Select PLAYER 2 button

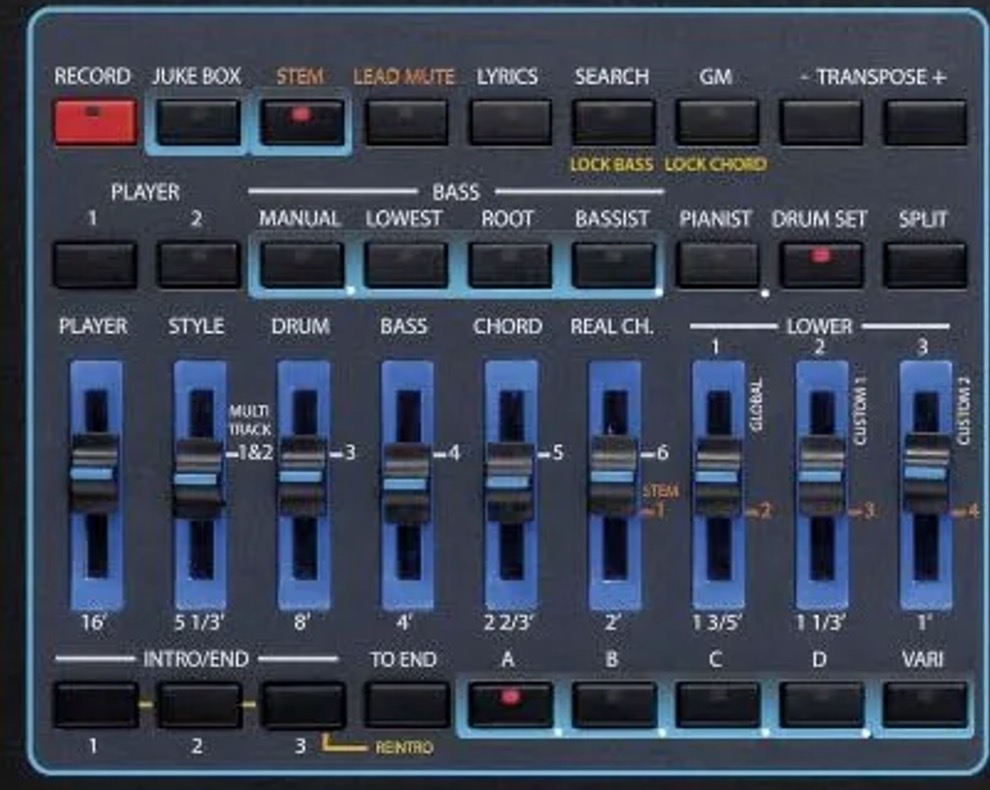tap(198, 265)
